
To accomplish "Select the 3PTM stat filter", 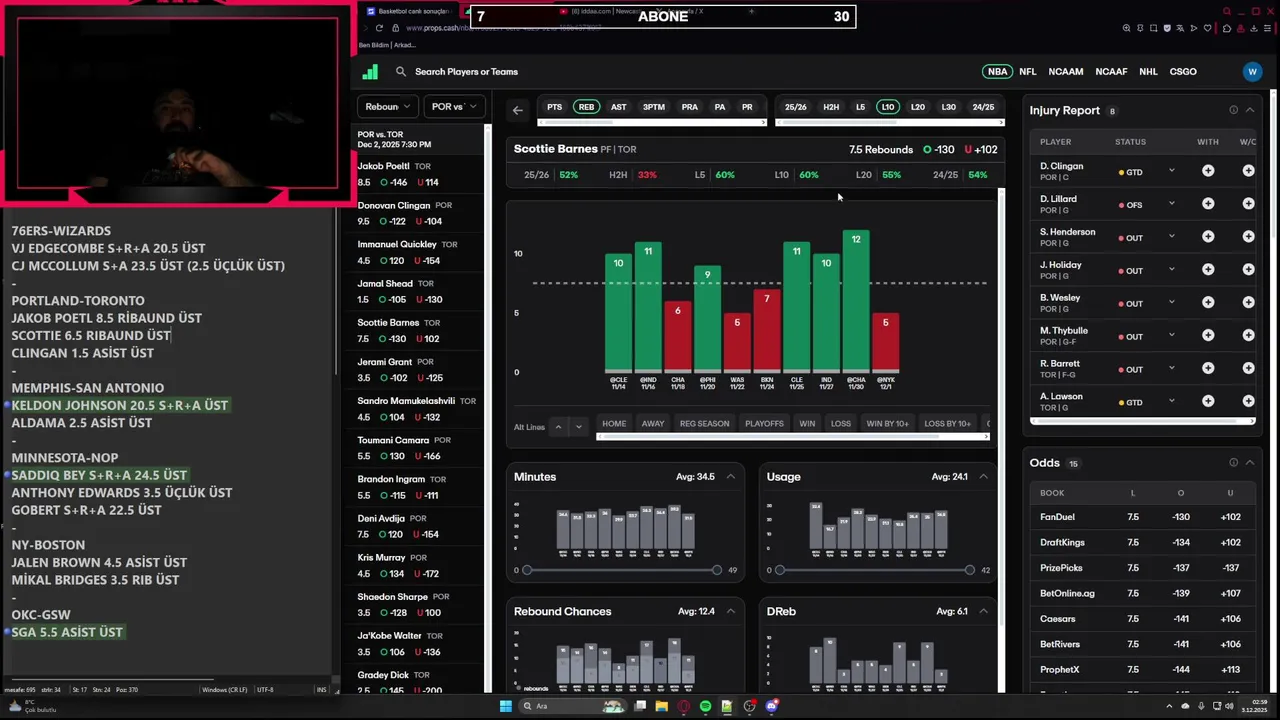I will pyautogui.click(x=654, y=107).
